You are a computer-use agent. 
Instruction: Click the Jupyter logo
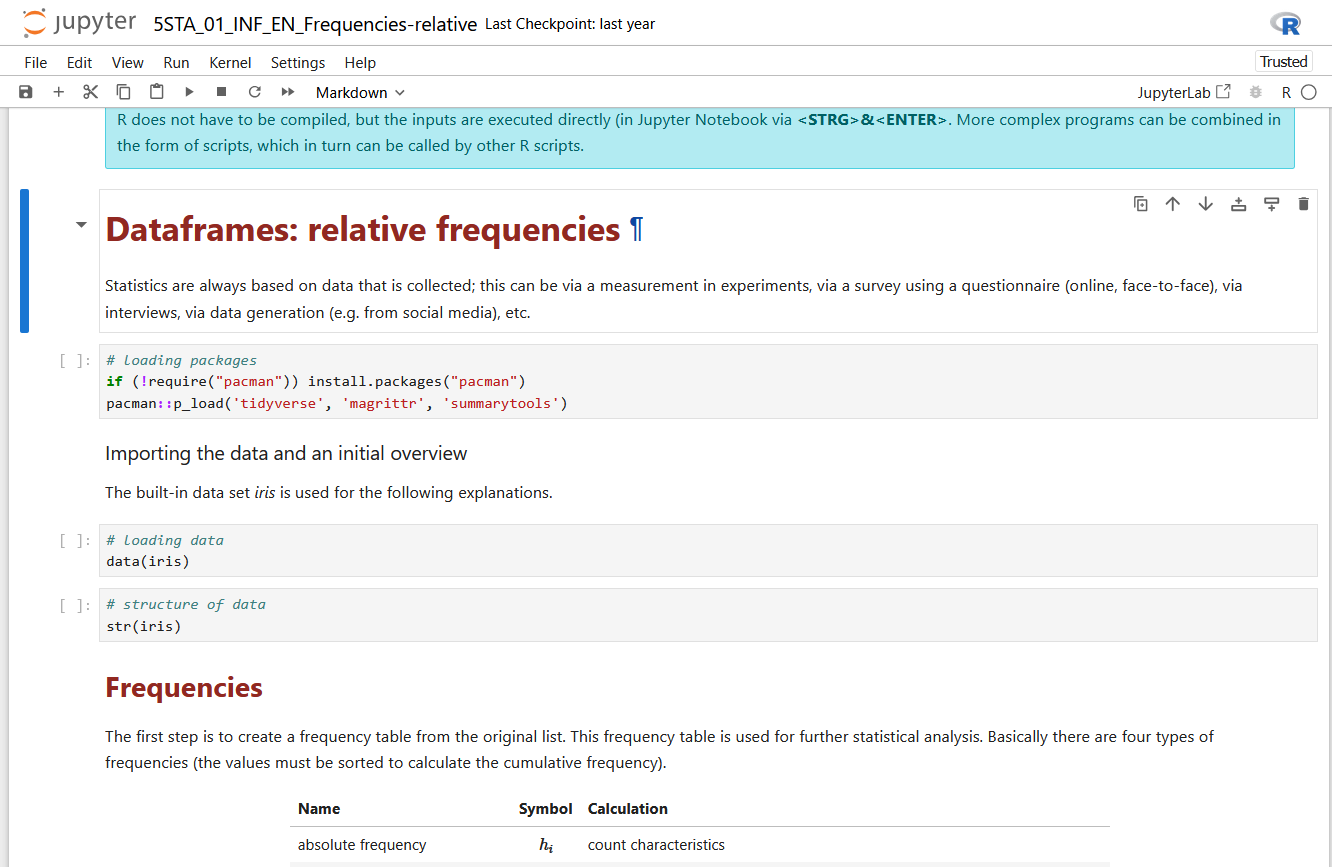82,23
